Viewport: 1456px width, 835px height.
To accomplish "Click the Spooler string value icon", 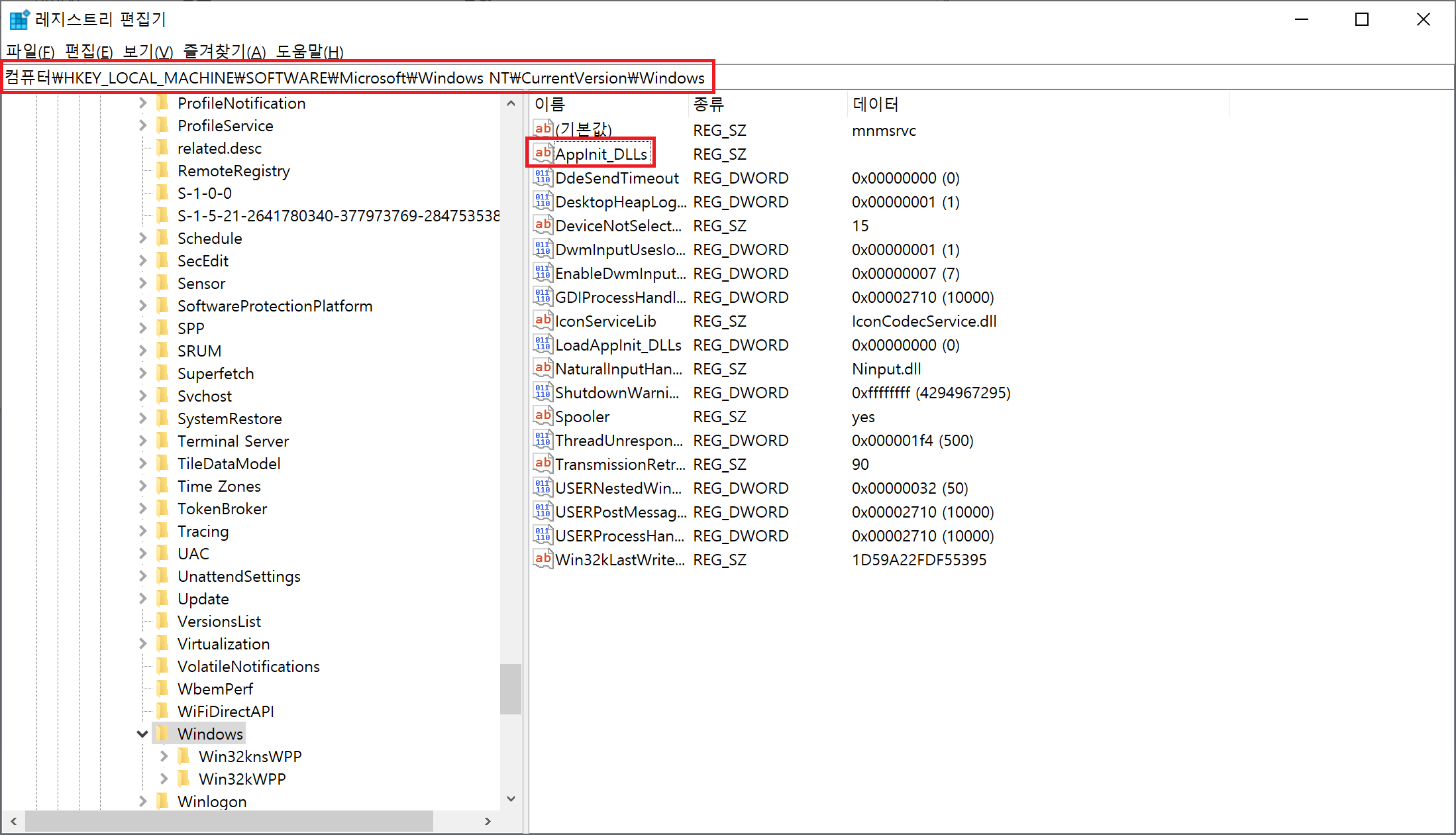I will [x=543, y=416].
